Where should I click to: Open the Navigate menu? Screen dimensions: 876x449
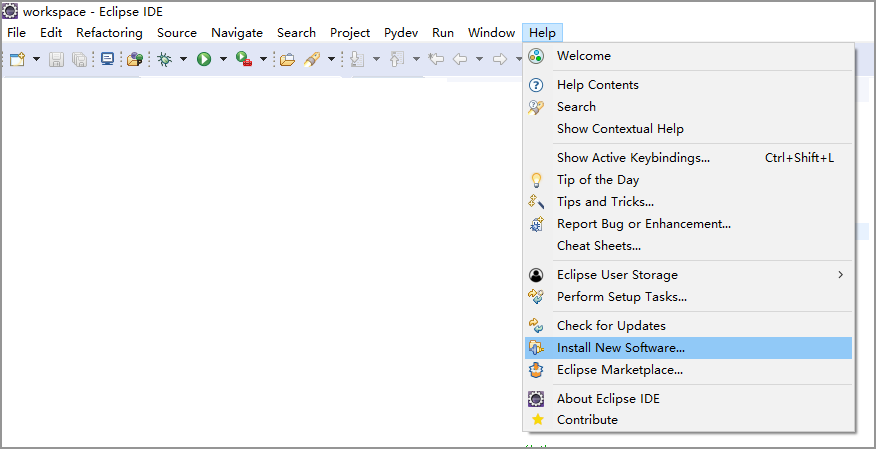[x=237, y=33]
